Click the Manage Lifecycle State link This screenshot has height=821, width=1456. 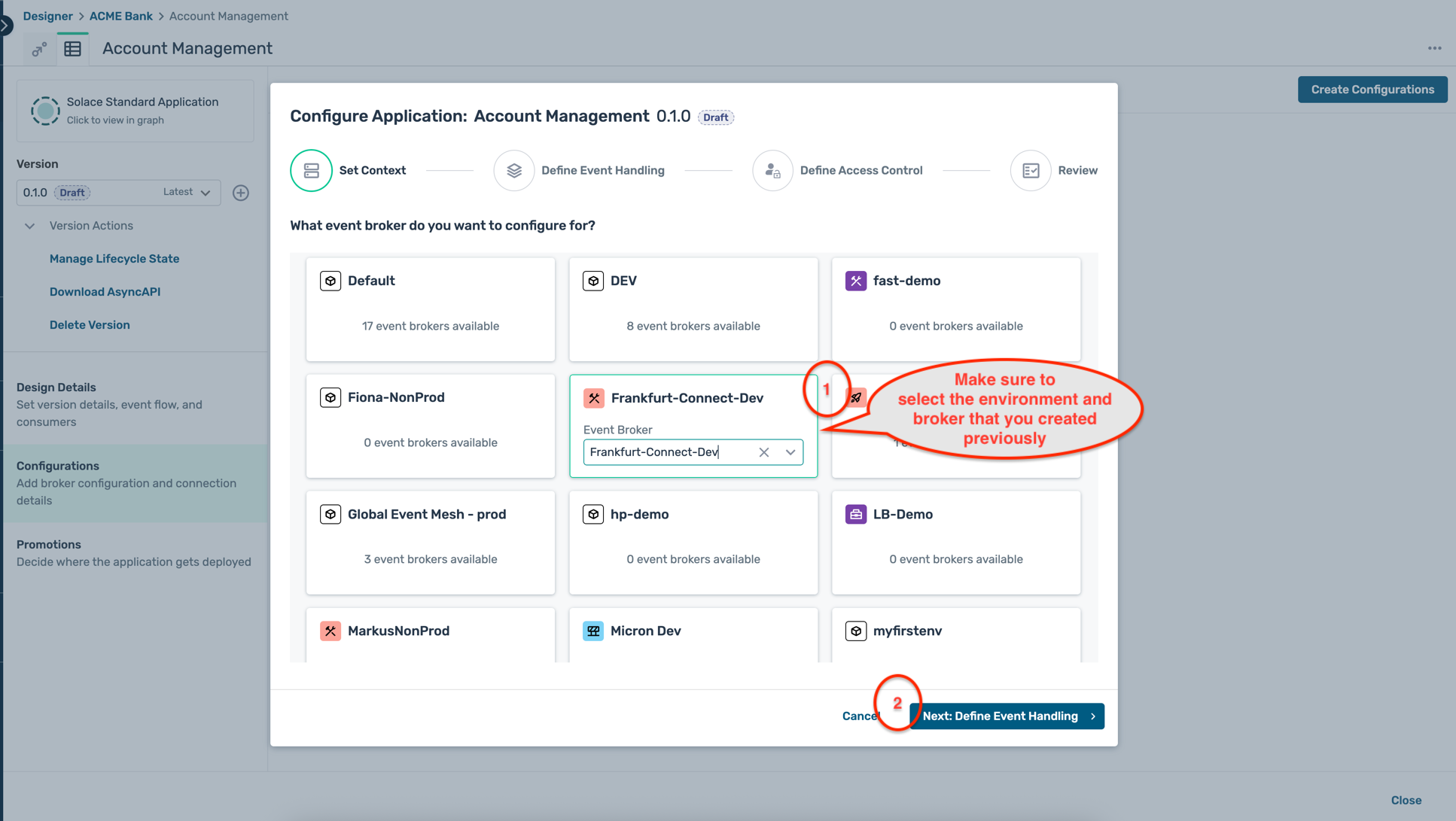(x=114, y=259)
